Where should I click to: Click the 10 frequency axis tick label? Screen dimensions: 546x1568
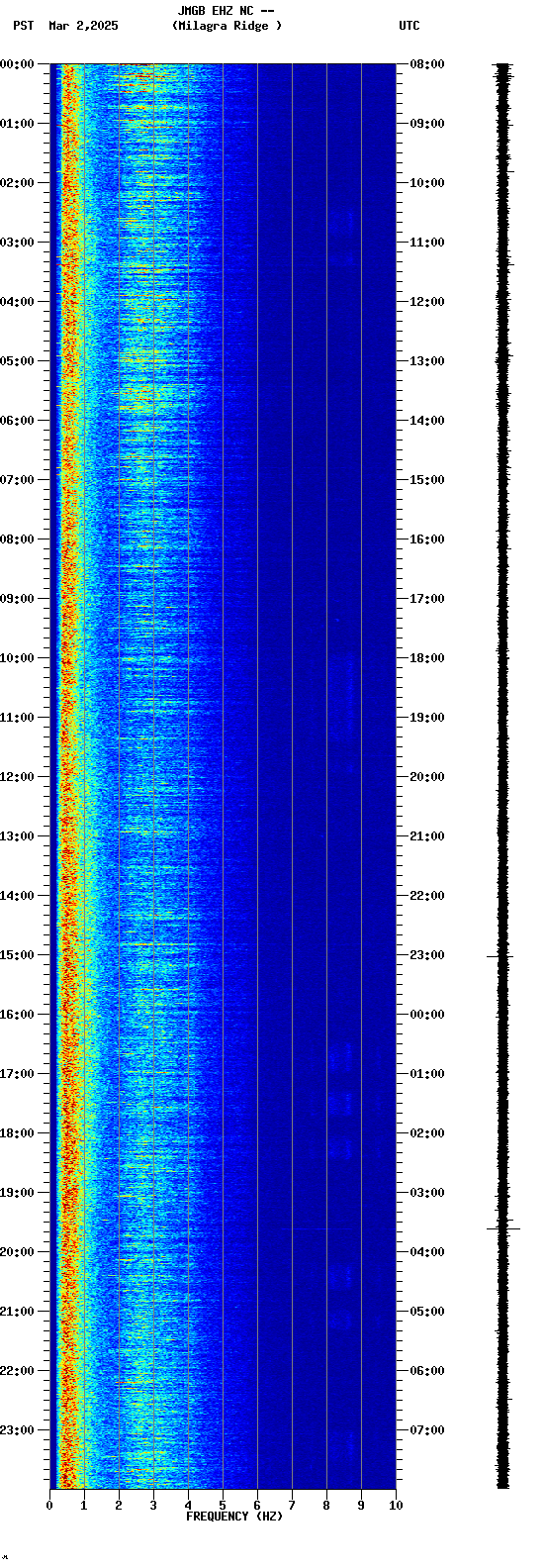[x=396, y=1506]
